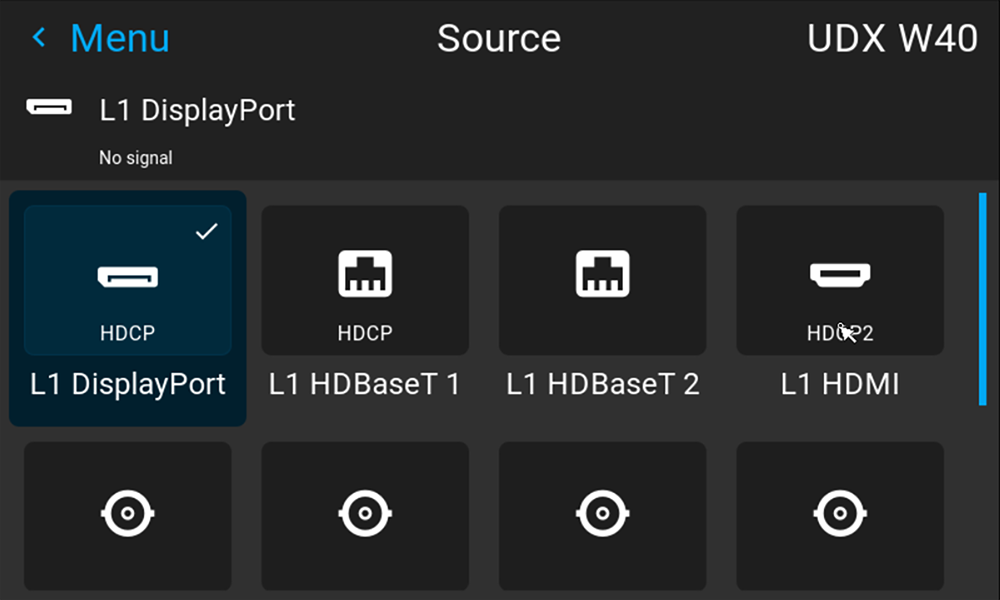Go back to Menu
The image size is (1000, 600).
119,38
